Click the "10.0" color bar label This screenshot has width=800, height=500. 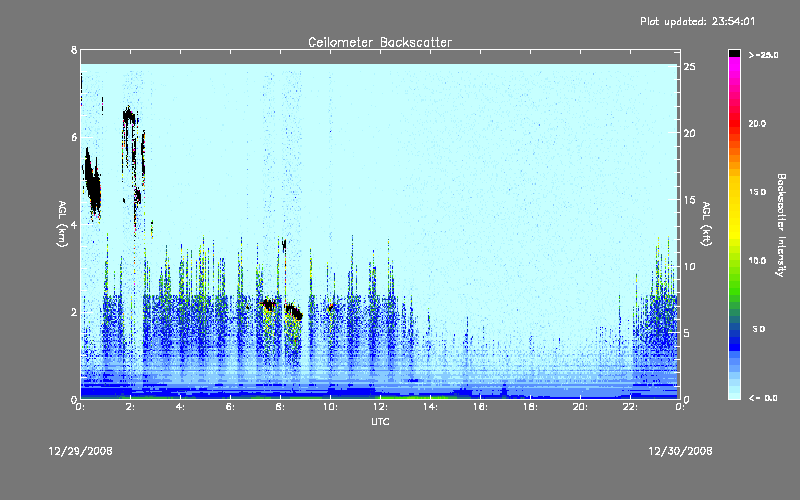757,261
